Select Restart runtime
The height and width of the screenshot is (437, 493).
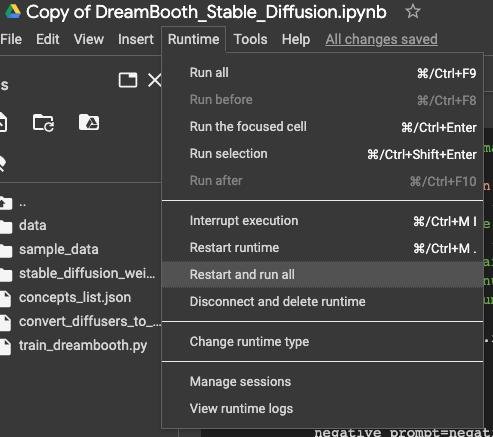(323, 248)
